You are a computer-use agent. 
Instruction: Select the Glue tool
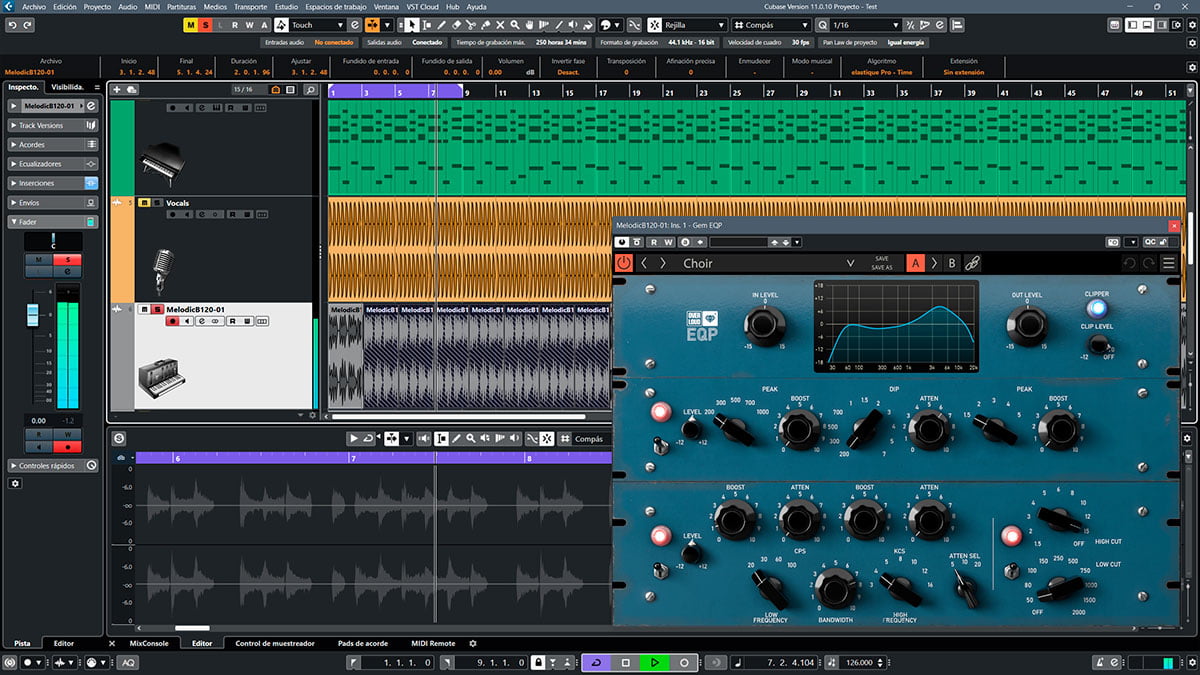pyautogui.click(x=486, y=24)
